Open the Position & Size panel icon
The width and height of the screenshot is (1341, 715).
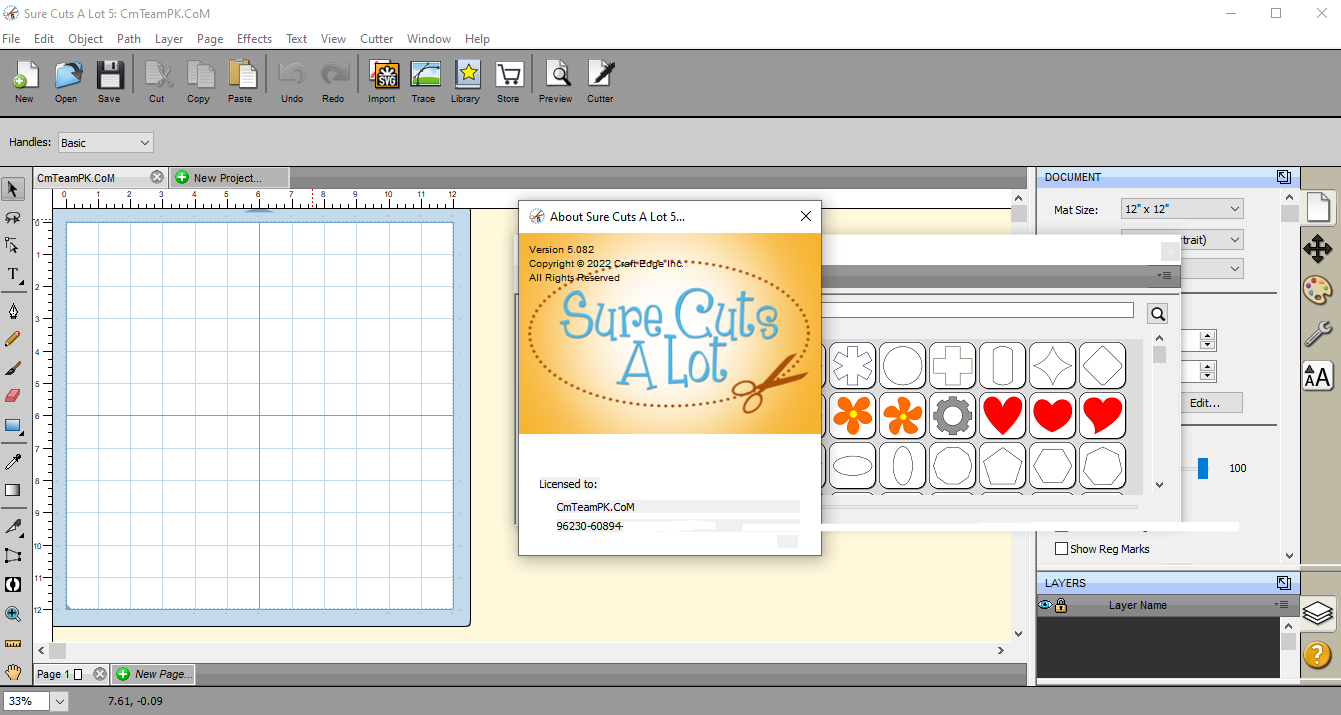1318,249
